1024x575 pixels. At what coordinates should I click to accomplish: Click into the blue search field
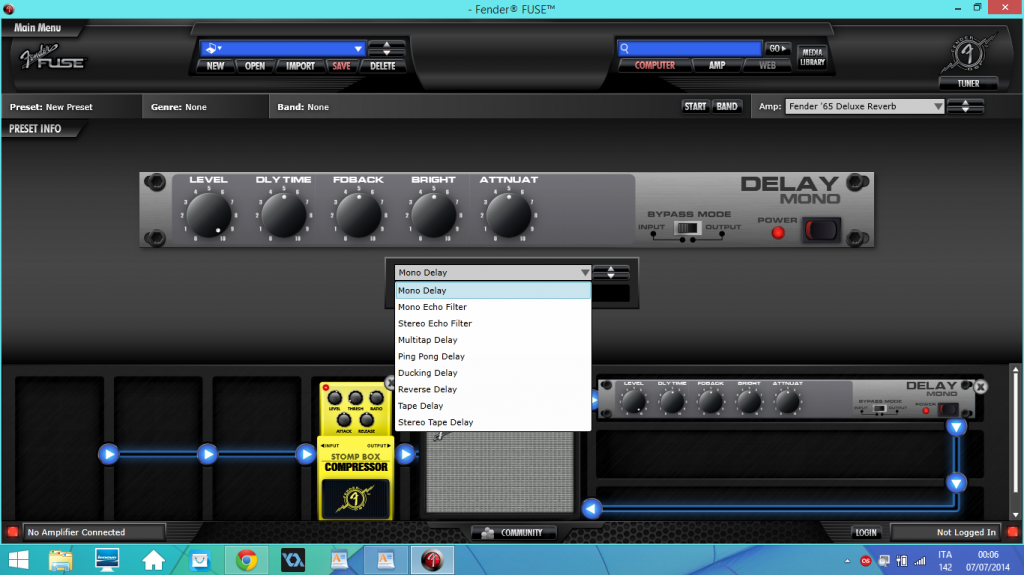(690, 48)
